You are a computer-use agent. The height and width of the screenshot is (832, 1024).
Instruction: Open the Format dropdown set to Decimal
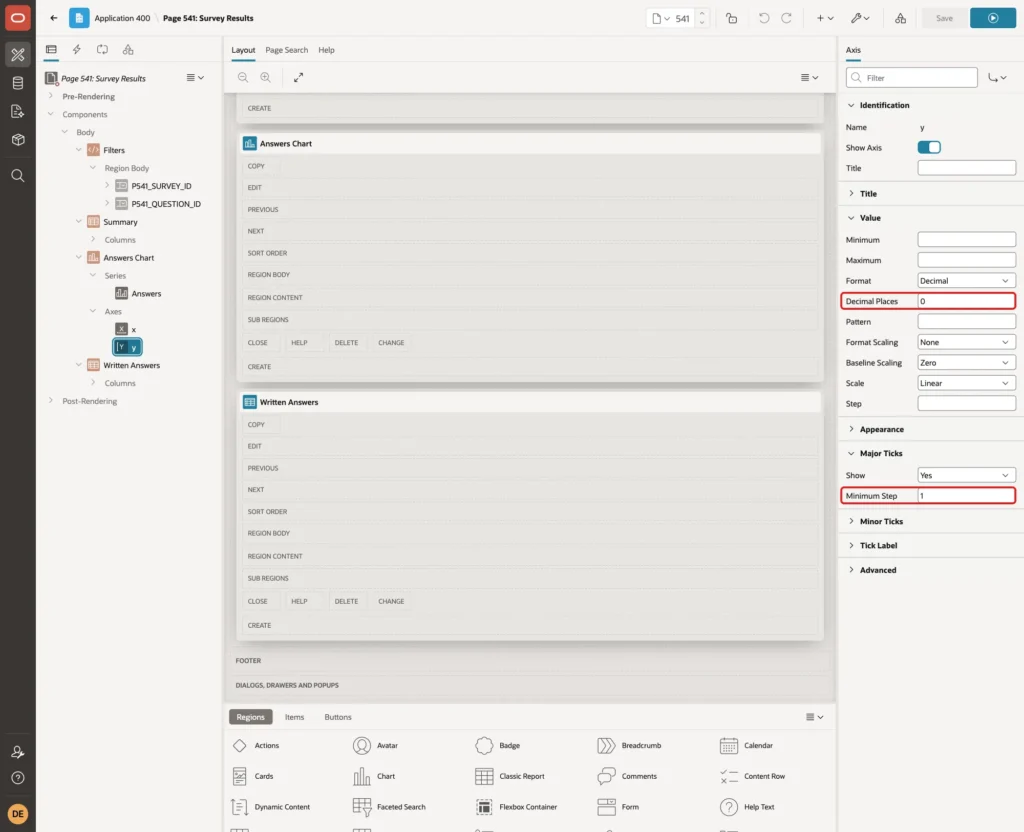pos(966,281)
